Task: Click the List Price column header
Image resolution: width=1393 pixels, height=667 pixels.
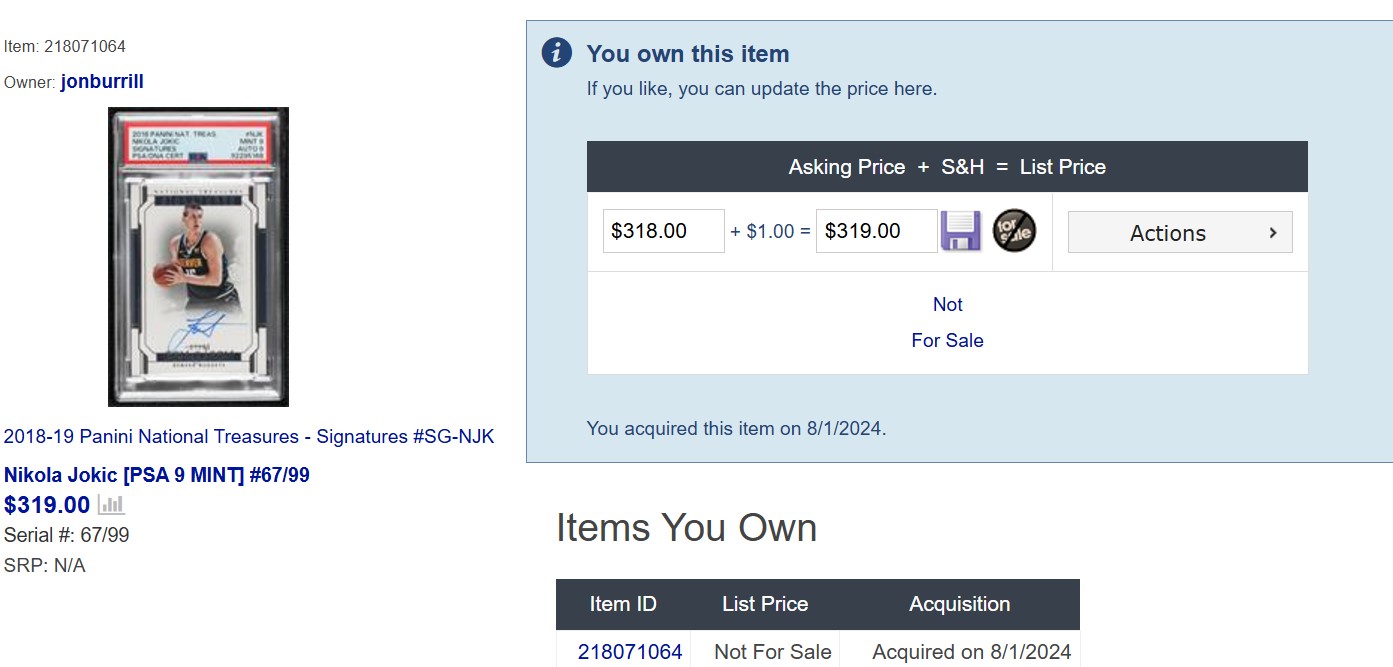Action: [x=765, y=604]
